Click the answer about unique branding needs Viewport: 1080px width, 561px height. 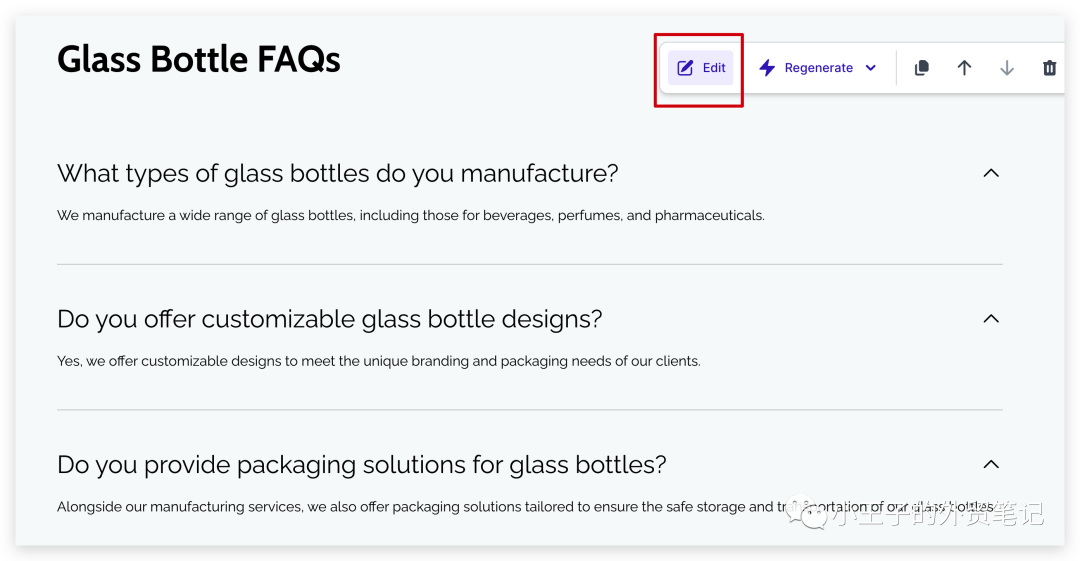point(379,361)
